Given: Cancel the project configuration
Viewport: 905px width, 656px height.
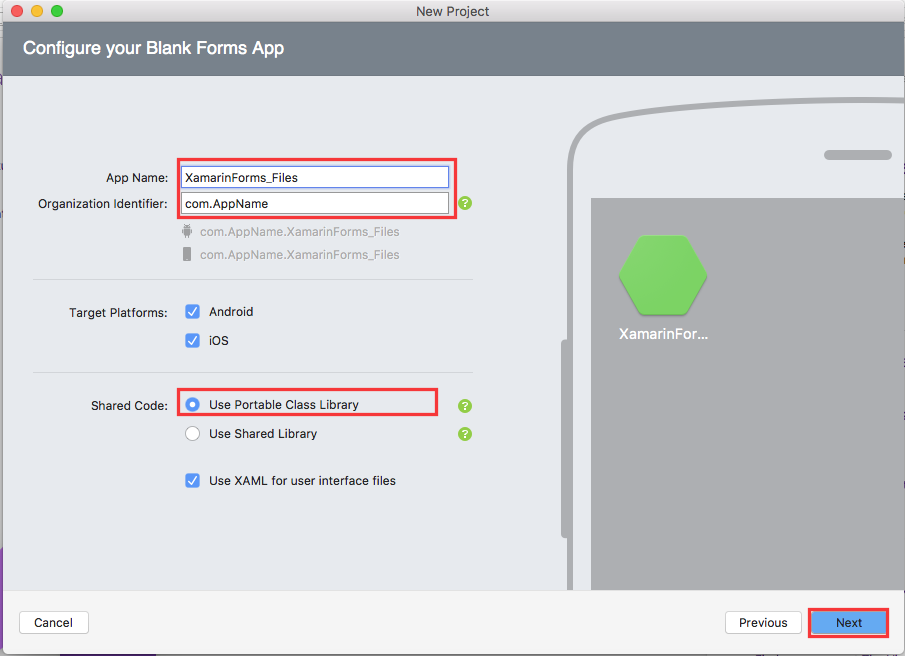Looking at the screenshot, I should [53, 622].
